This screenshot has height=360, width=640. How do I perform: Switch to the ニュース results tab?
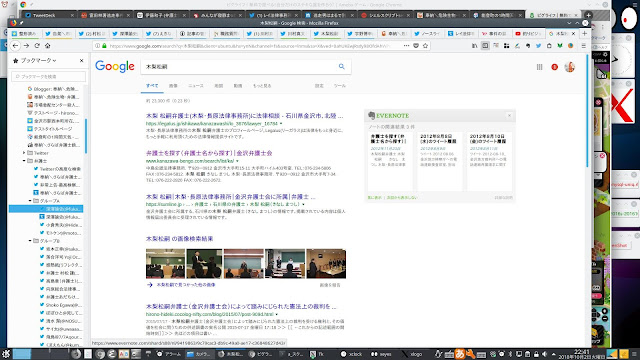pyautogui.click(x=196, y=86)
